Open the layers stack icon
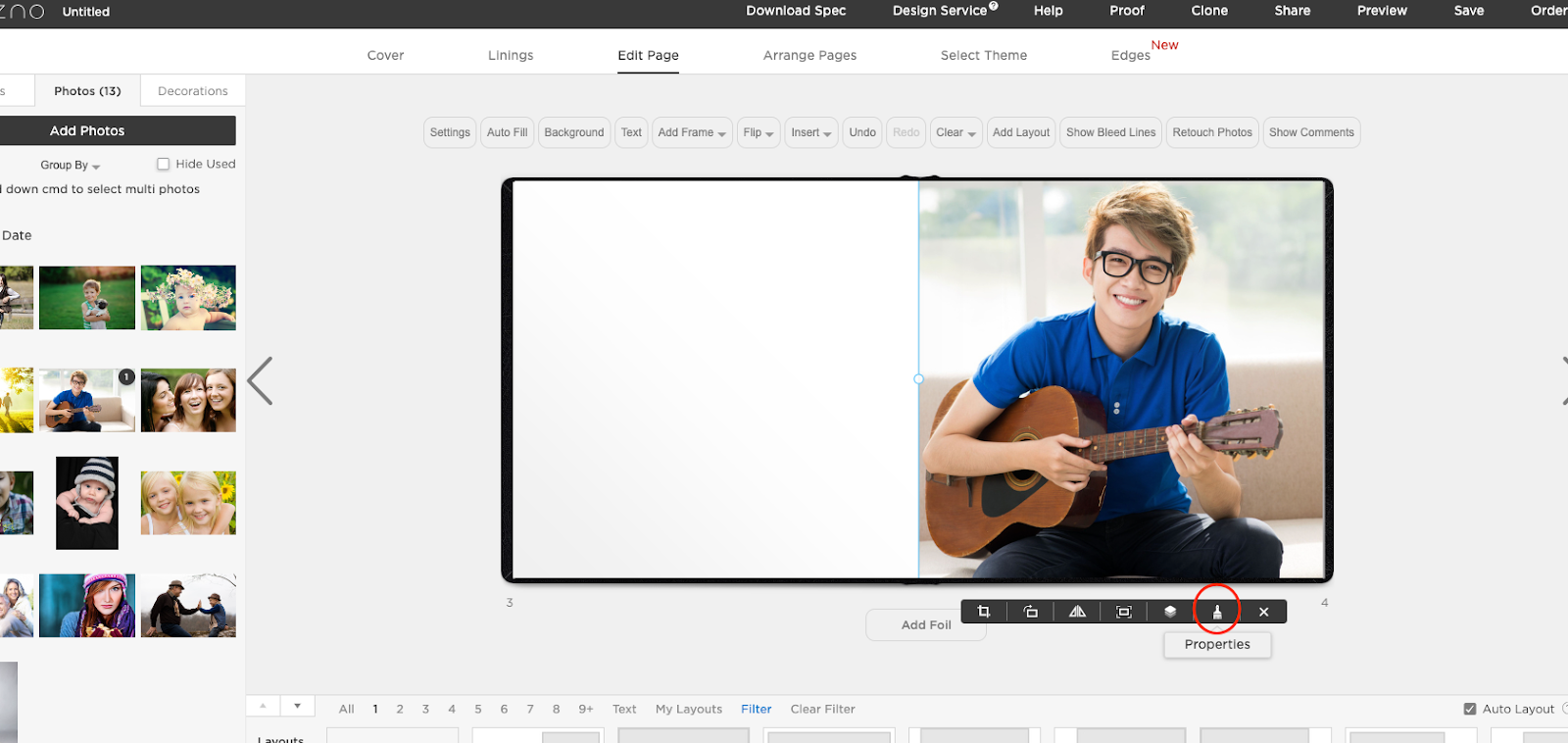1568x743 pixels. (x=1170, y=612)
